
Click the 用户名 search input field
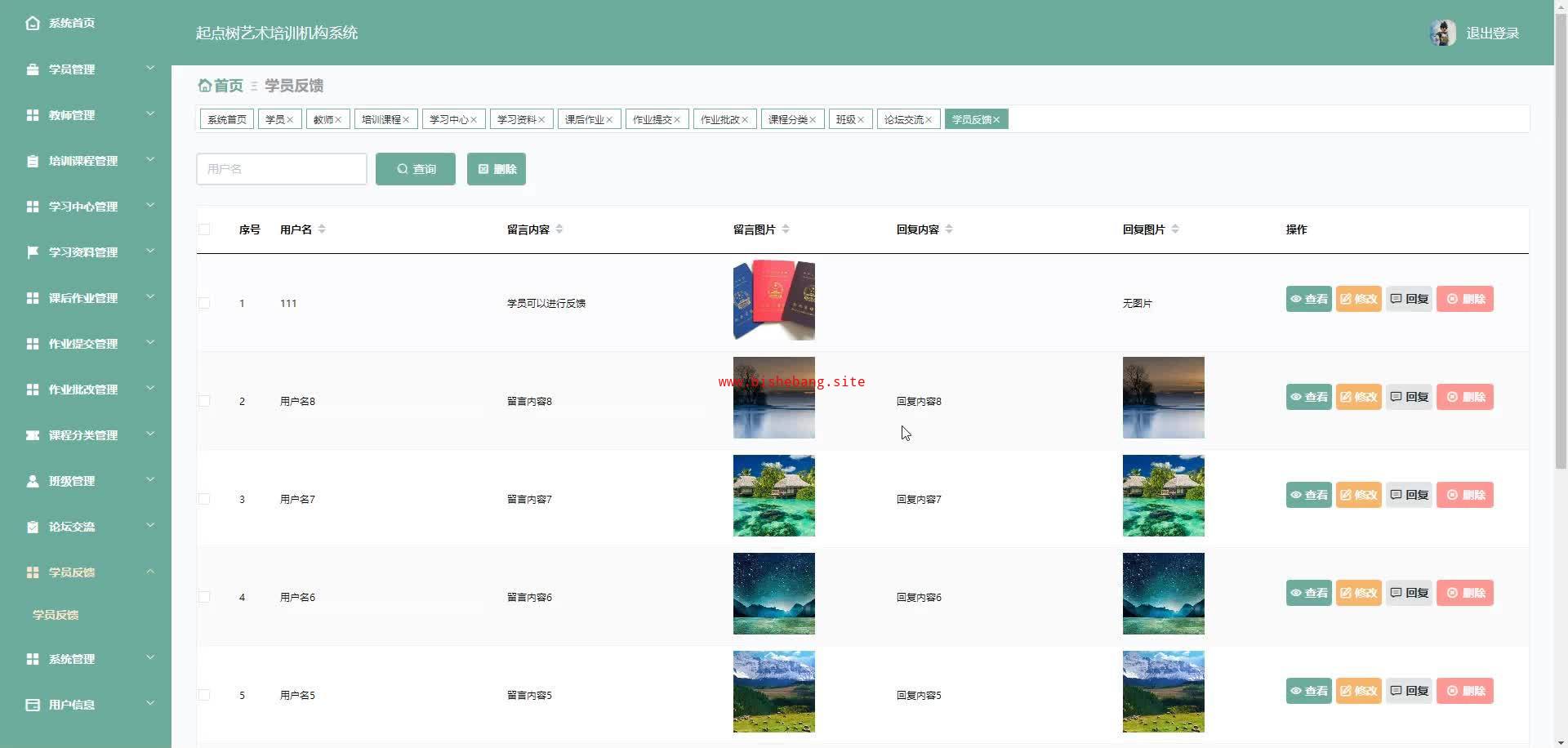coord(282,169)
